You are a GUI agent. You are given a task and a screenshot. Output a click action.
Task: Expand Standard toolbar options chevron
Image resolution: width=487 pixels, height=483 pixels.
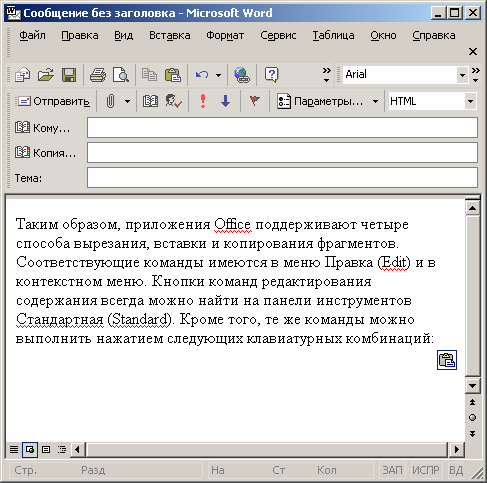(x=327, y=75)
